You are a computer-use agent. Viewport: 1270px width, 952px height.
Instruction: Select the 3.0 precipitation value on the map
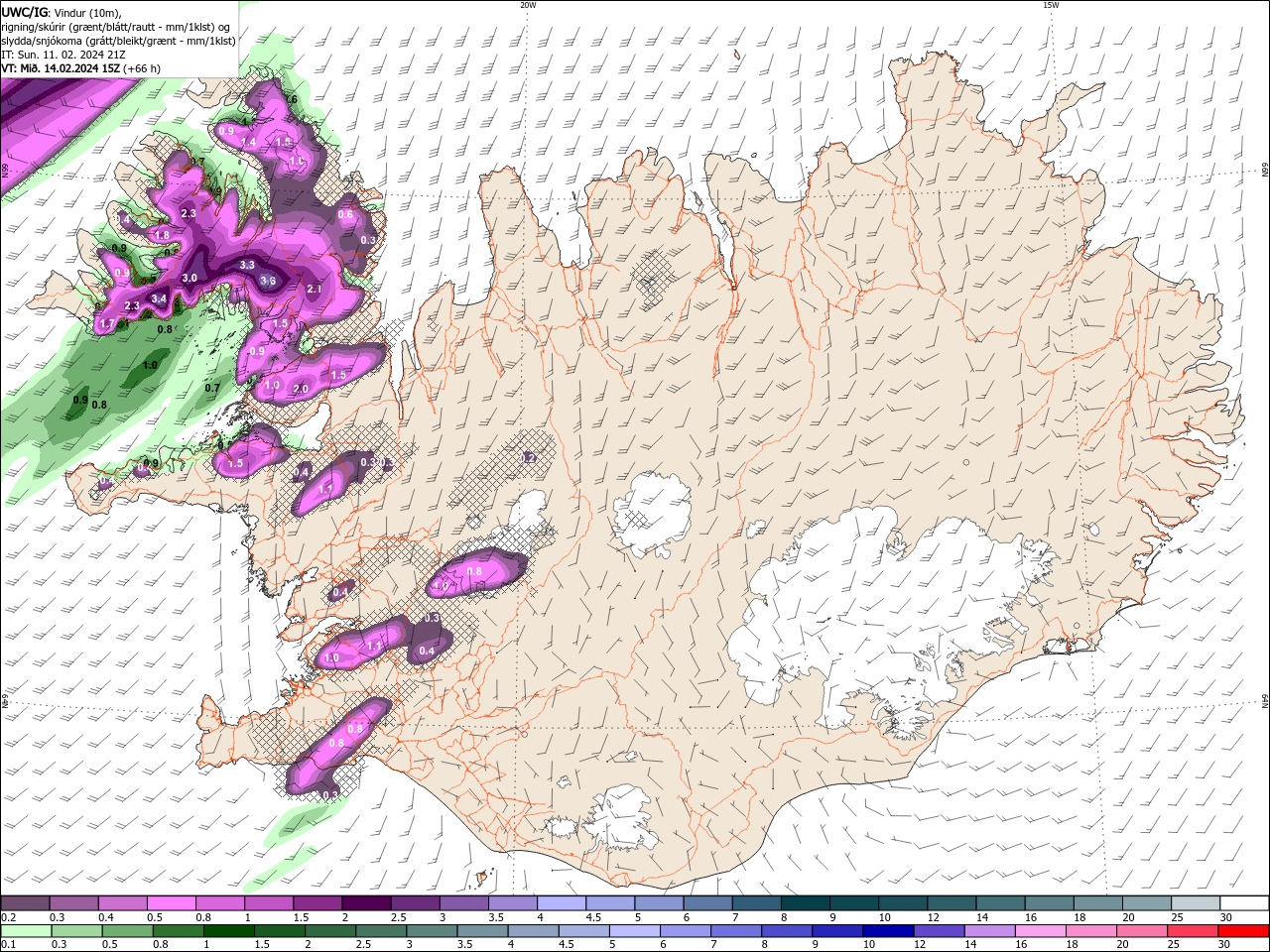pyautogui.click(x=190, y=278)
